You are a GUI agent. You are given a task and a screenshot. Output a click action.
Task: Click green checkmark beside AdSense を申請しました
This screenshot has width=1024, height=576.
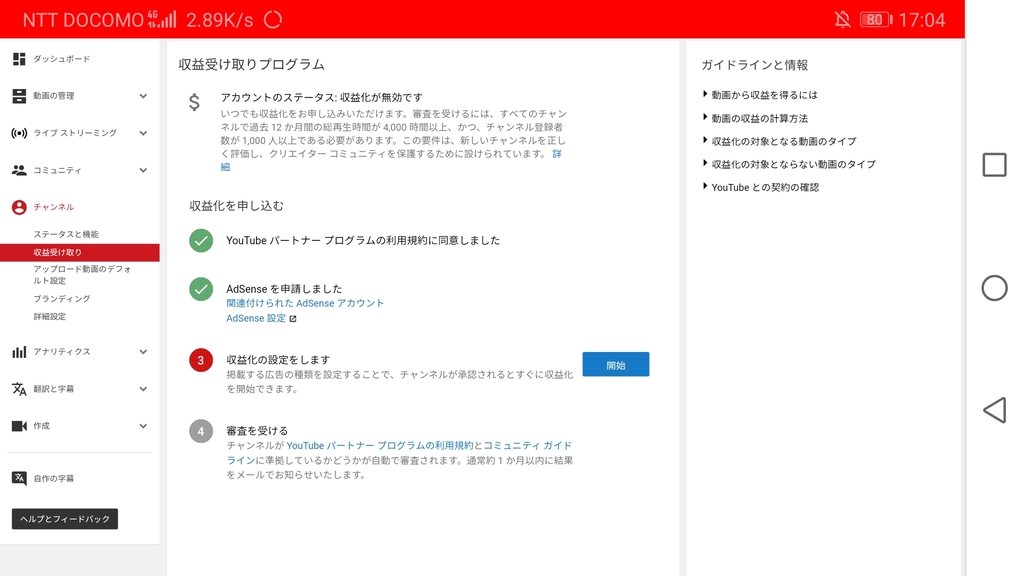click(201, 289)
